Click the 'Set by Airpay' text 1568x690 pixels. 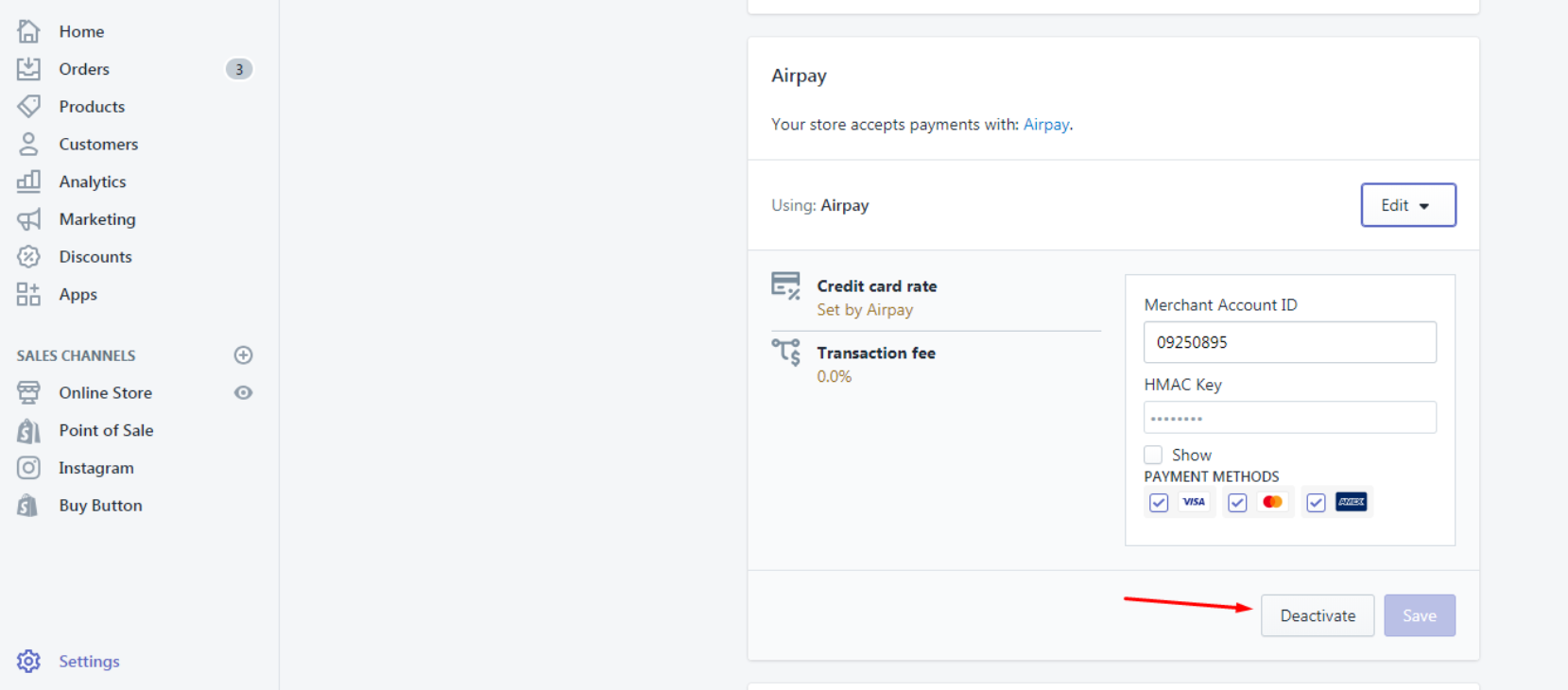[x=865, y=310]
